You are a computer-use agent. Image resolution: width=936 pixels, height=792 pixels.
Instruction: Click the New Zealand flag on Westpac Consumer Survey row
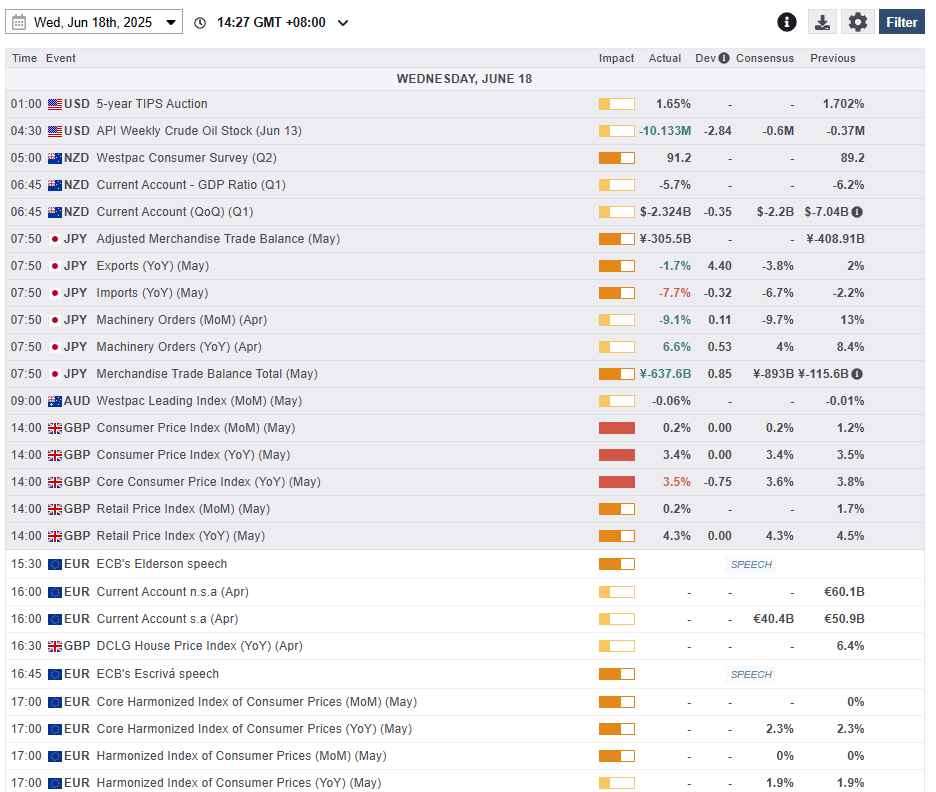[55, 158]
